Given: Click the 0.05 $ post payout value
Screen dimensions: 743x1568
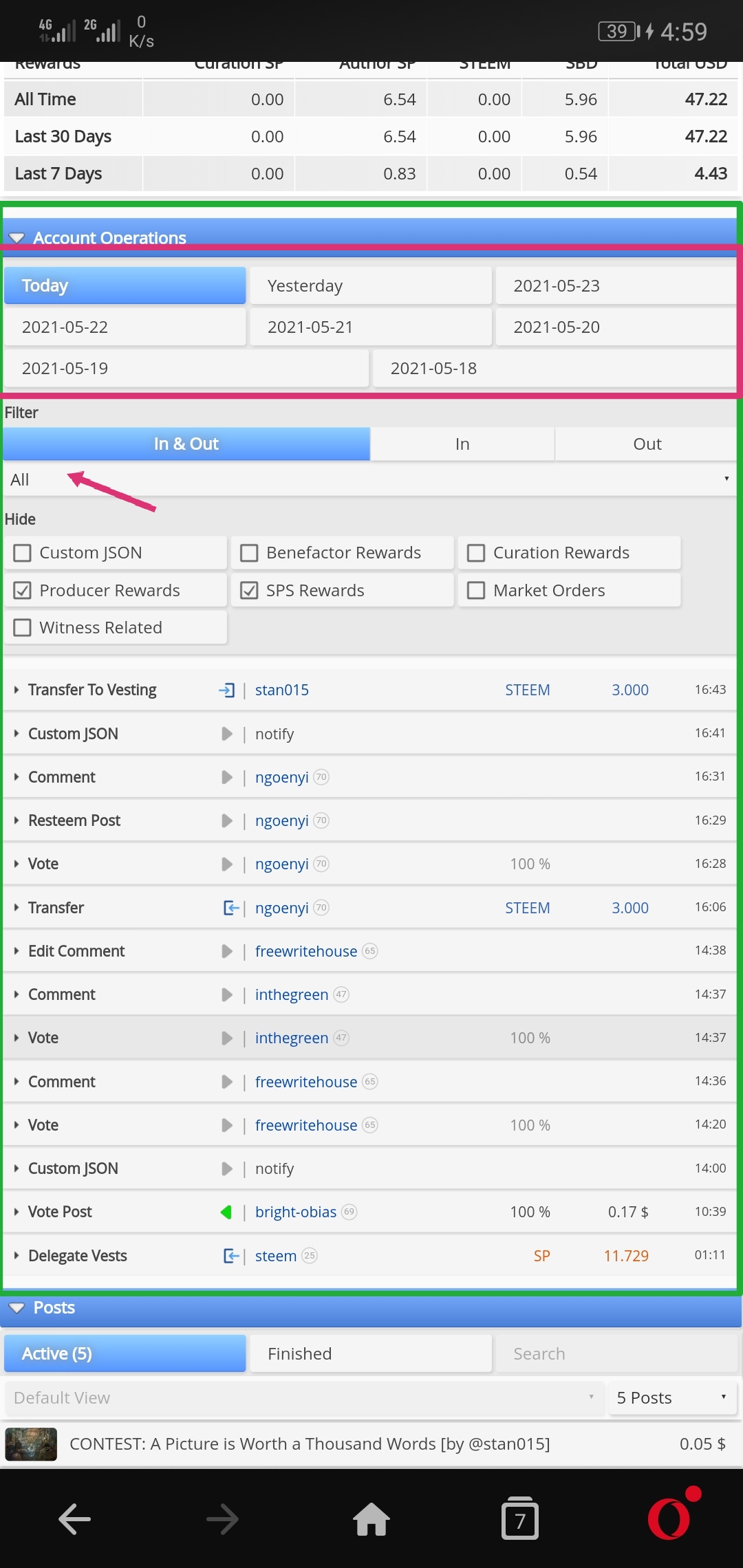Looking at the screenshot, I should [702, 1444].
